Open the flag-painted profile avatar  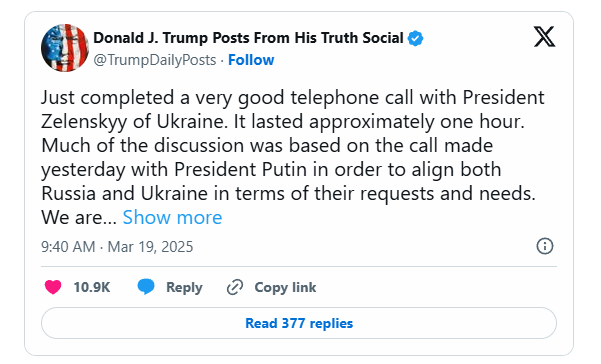point(65,48)
